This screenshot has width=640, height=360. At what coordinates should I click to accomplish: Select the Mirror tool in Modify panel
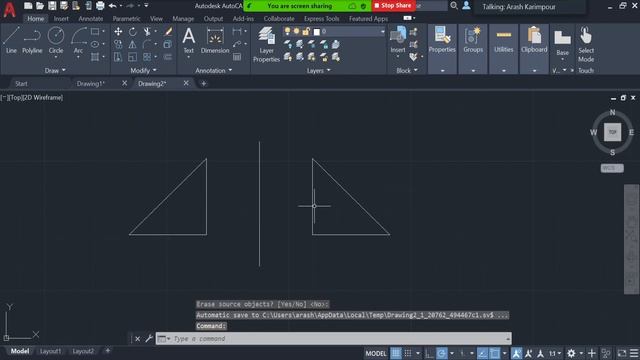tap(133, 44)
